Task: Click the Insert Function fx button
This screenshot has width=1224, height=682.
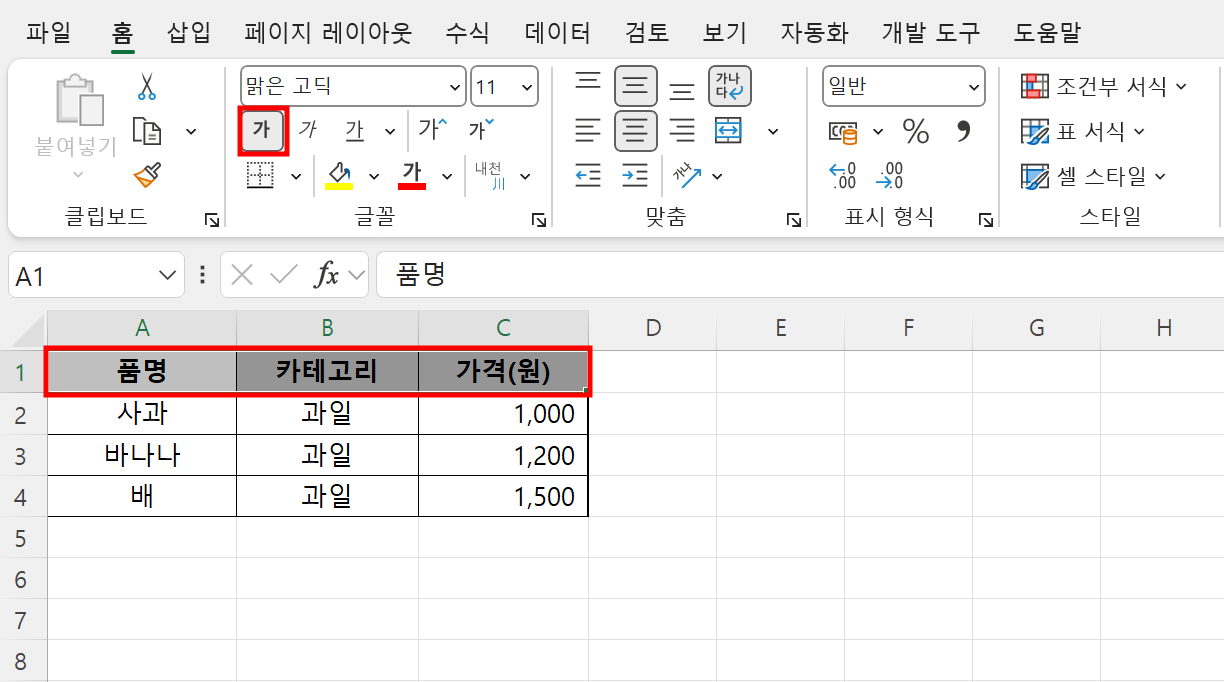Action: [x=326, y=275]
